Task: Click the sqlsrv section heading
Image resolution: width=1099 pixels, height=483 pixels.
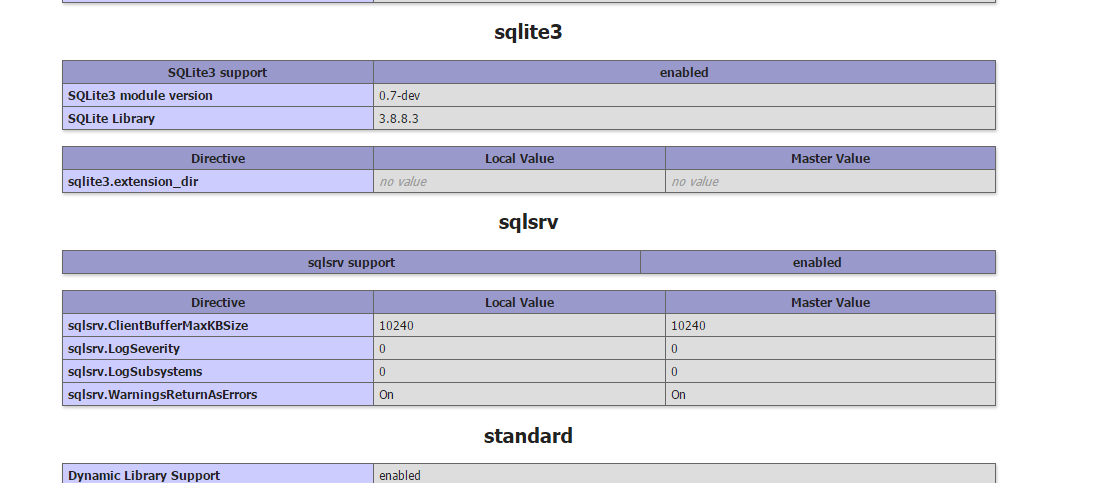Action: pos(528,222)
